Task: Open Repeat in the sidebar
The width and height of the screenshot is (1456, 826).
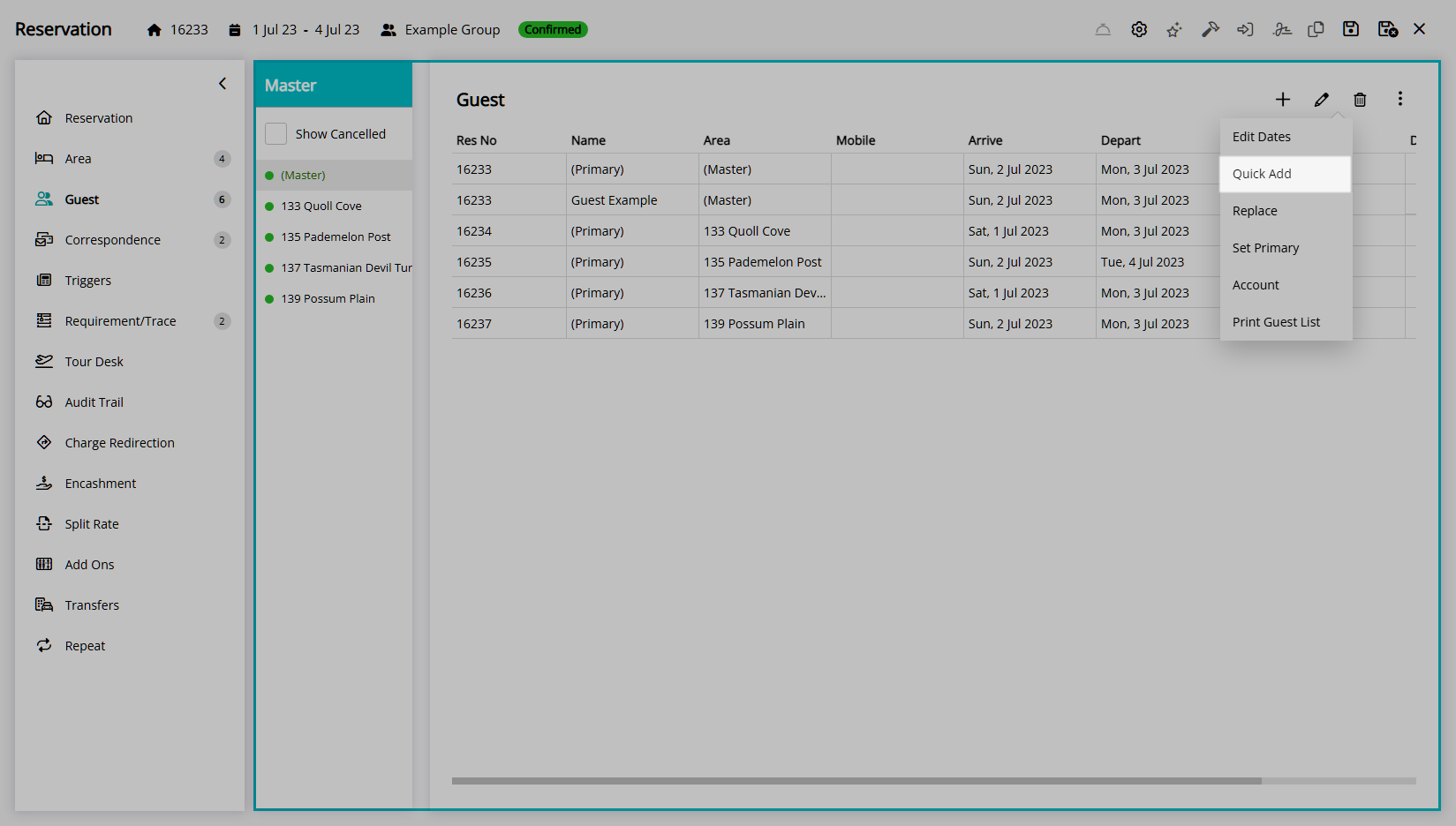Action: coord(85,646)
